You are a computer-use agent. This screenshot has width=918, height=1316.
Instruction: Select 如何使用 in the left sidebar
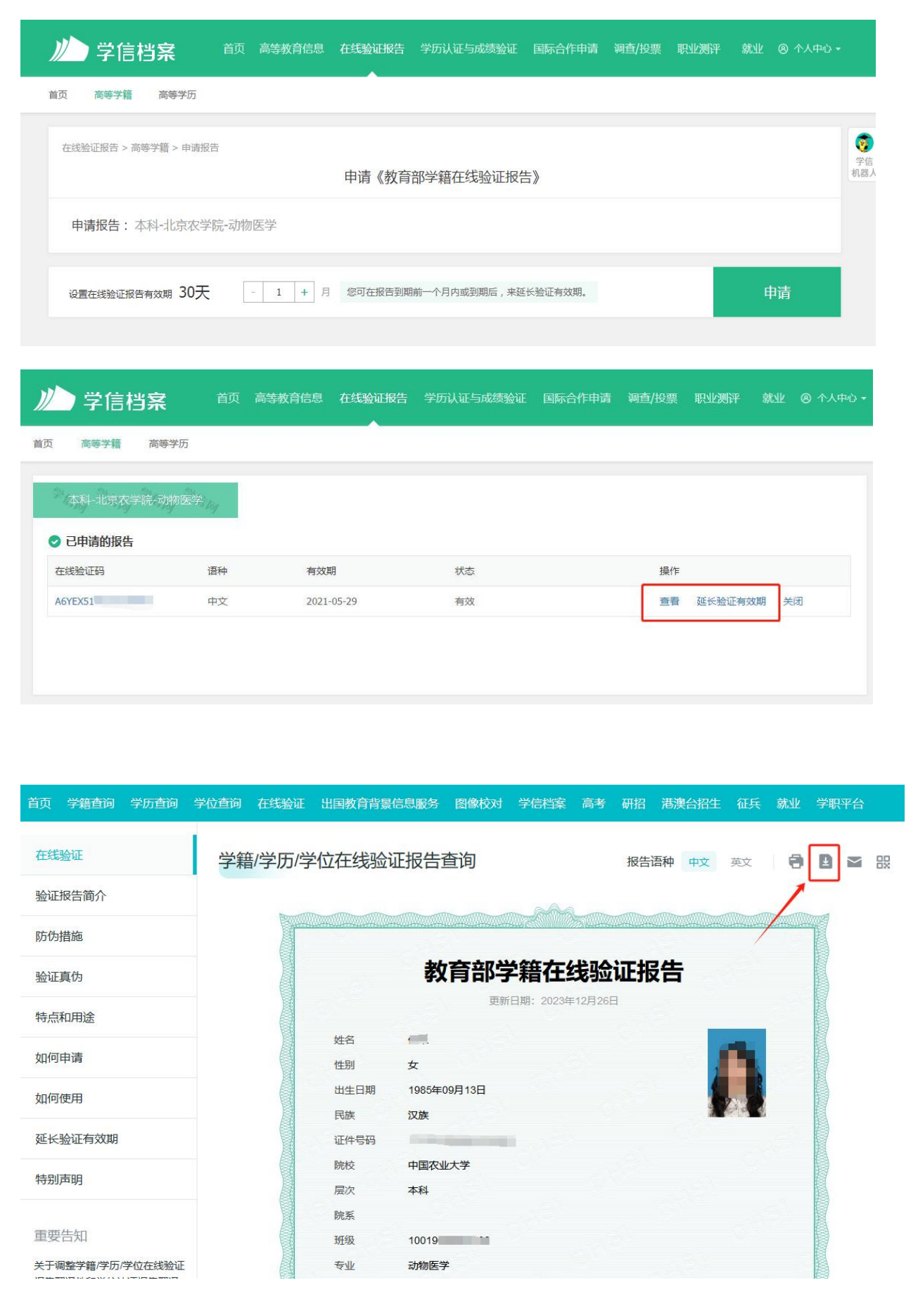[x=108, y=1099]
